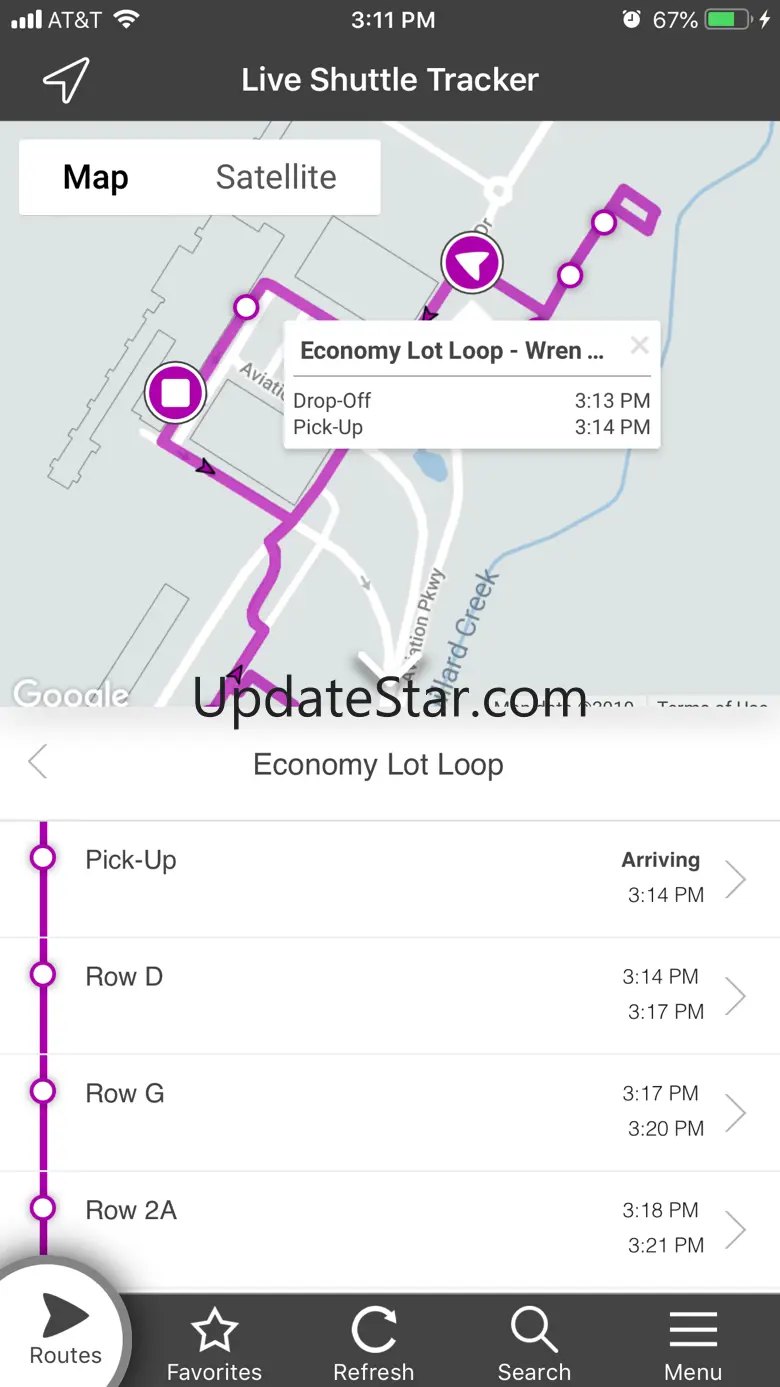780x1387 pixels.
Task: Go back from Economy Lot Loop
Action: (38, 763)
